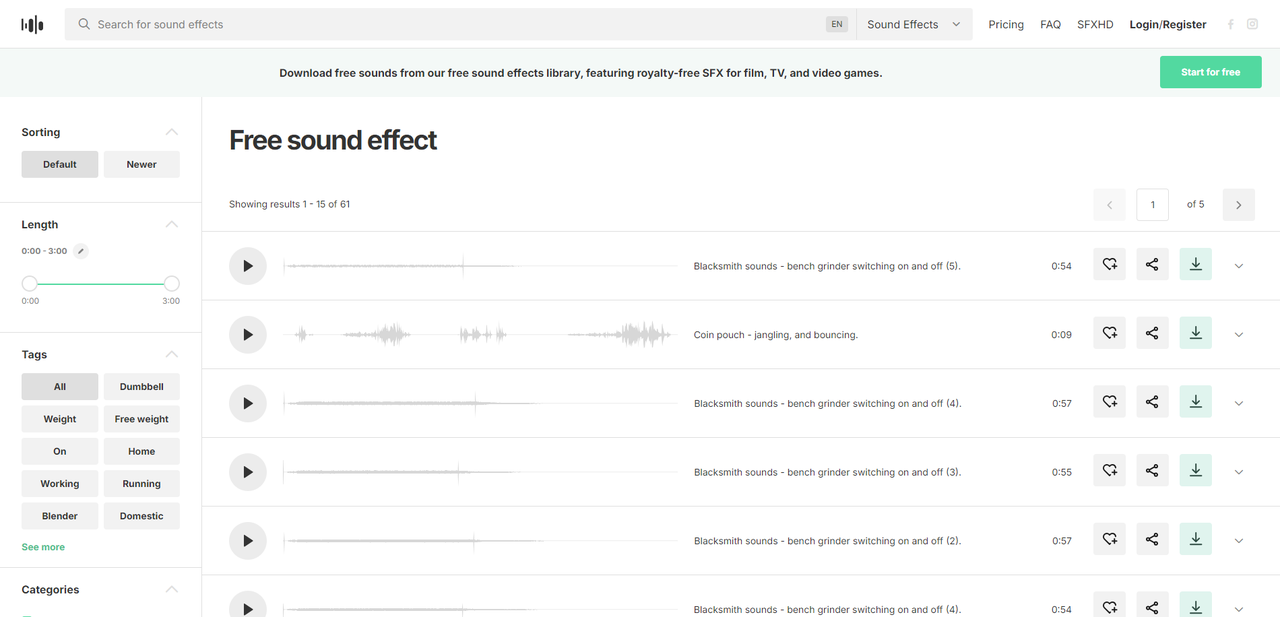
Task: Go to the next results page
Action: pos(1238,204)
